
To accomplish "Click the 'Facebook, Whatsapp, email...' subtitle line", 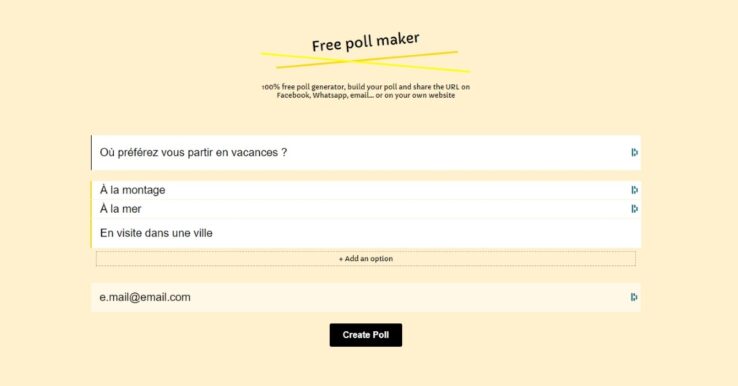I will tap(366, 95).
